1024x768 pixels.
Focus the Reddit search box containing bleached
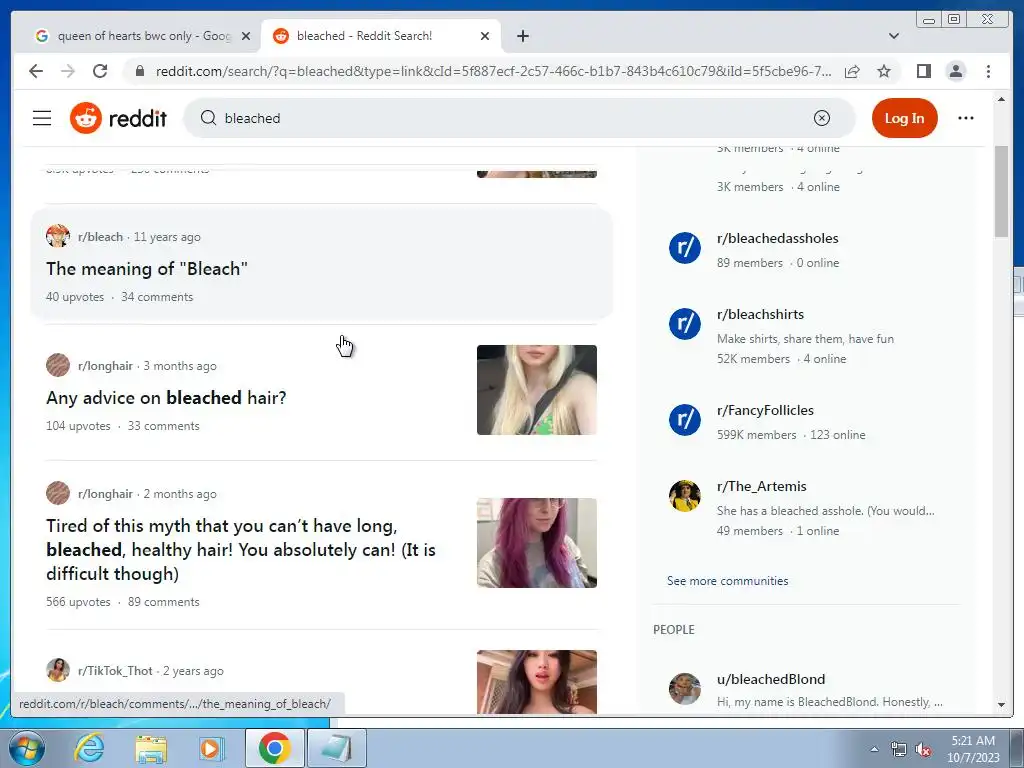click(519, 118)
